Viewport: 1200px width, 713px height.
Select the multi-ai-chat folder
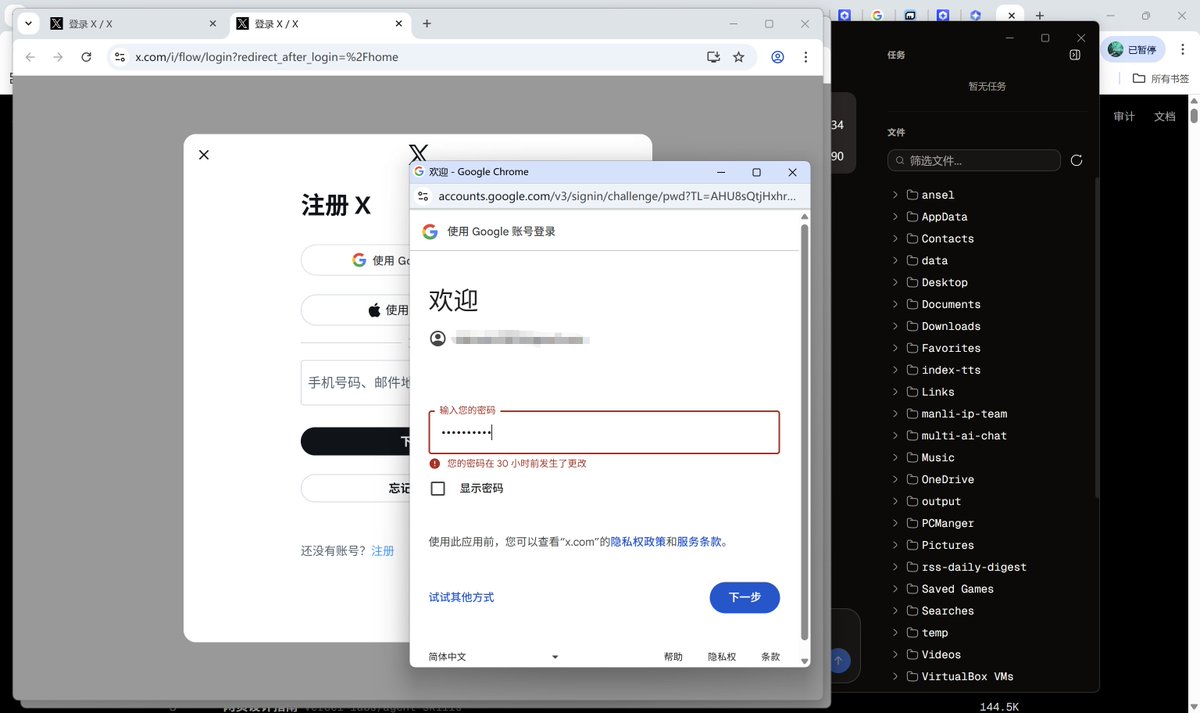pos(964,436)
